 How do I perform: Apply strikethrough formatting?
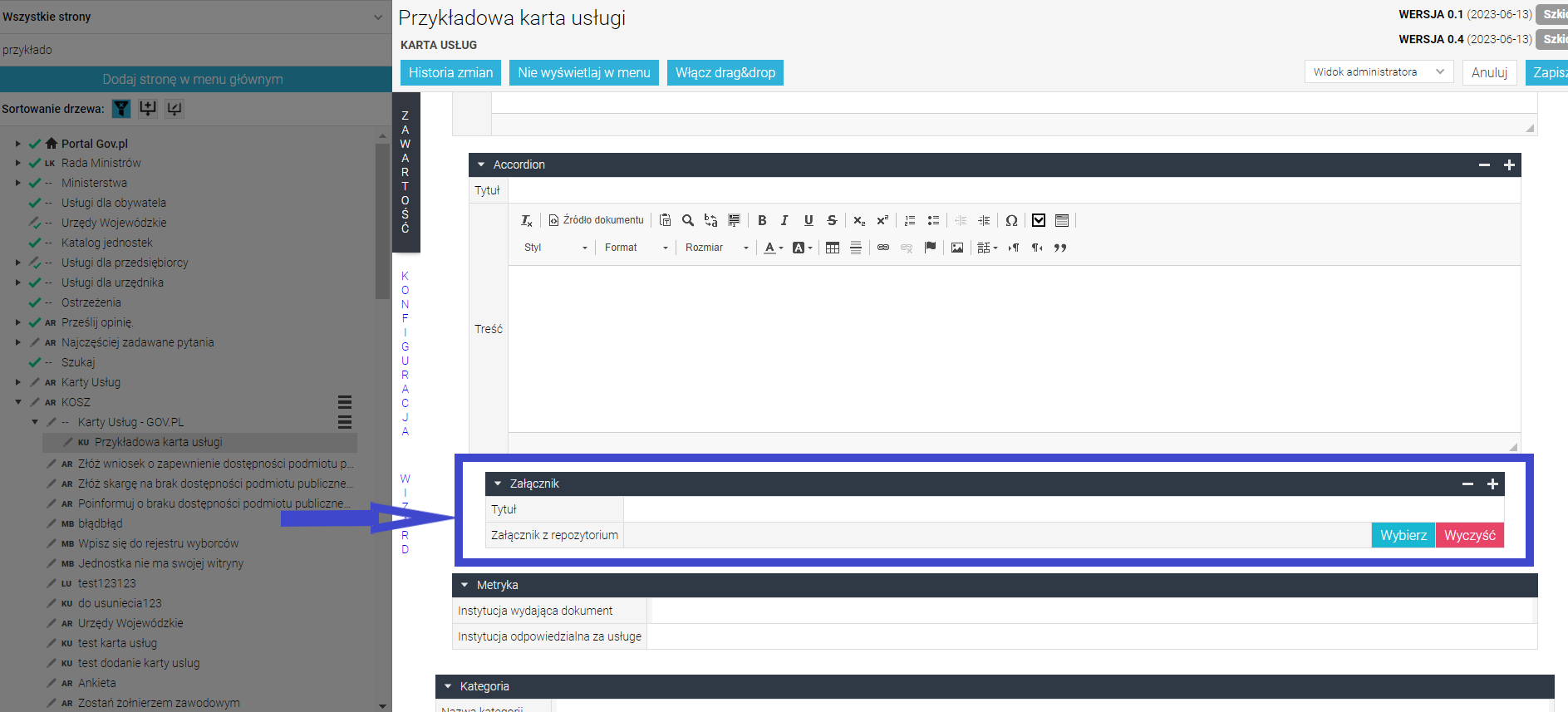point(832,220)
